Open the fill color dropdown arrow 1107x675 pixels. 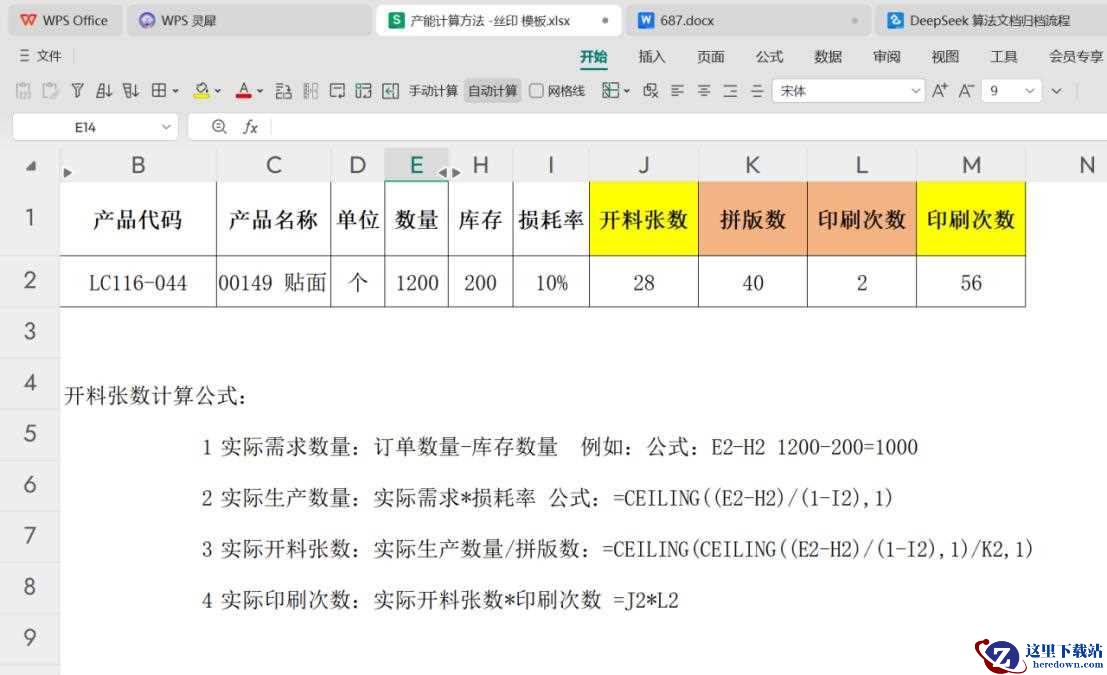pos(218,91)
